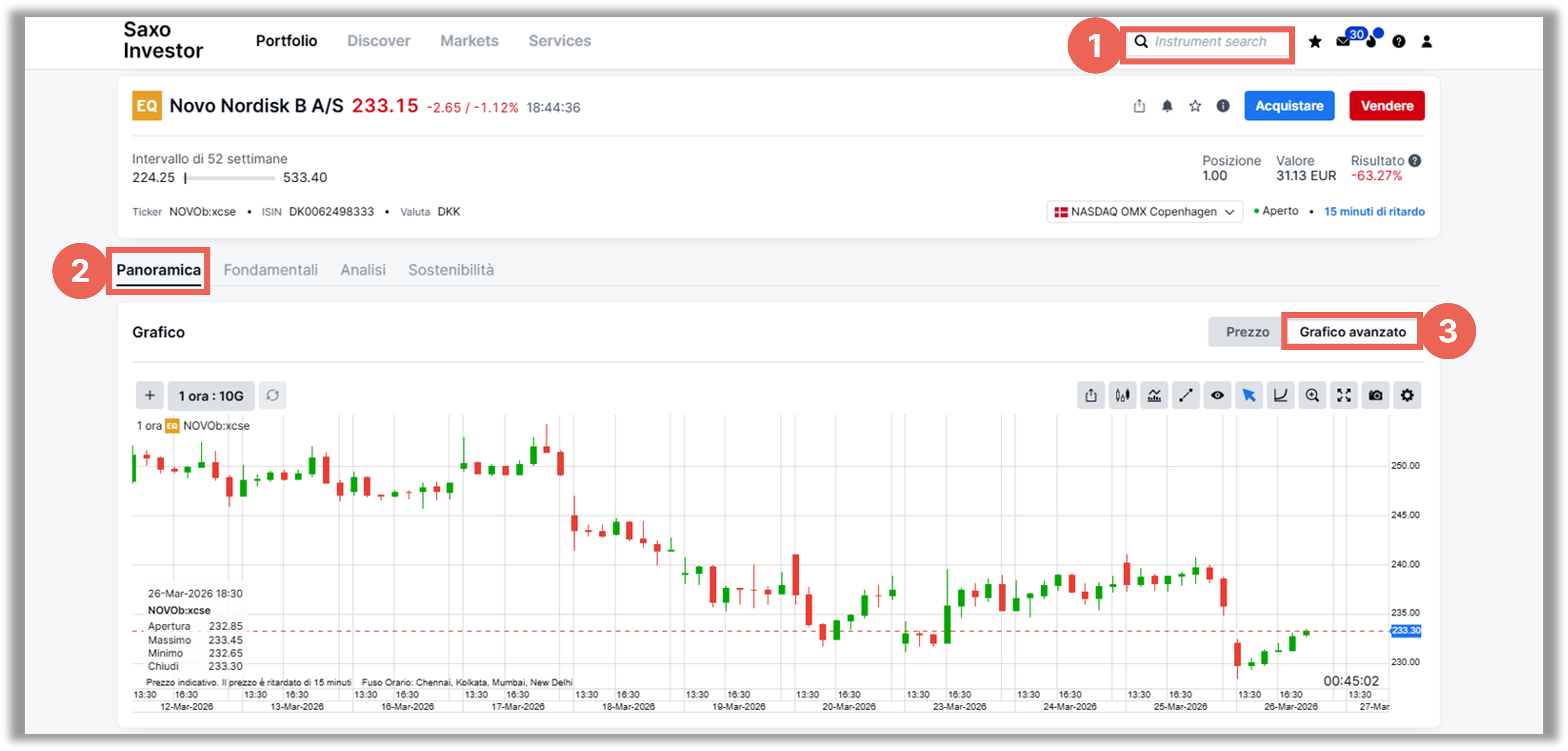Click the Risultato value -63.27%
1568x751 pixels.
tap(1376, 176)
